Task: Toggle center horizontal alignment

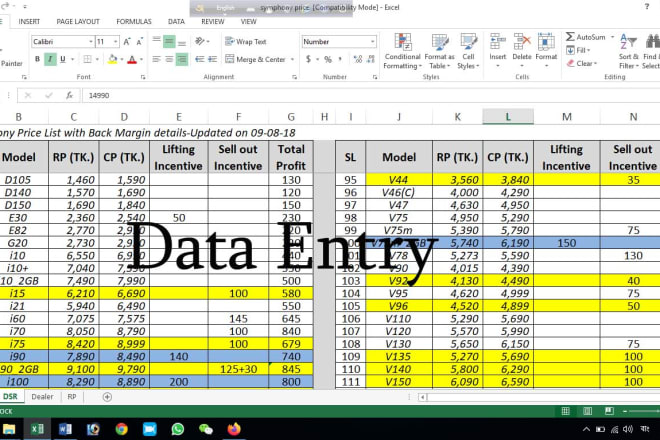Action: (169, 59)
